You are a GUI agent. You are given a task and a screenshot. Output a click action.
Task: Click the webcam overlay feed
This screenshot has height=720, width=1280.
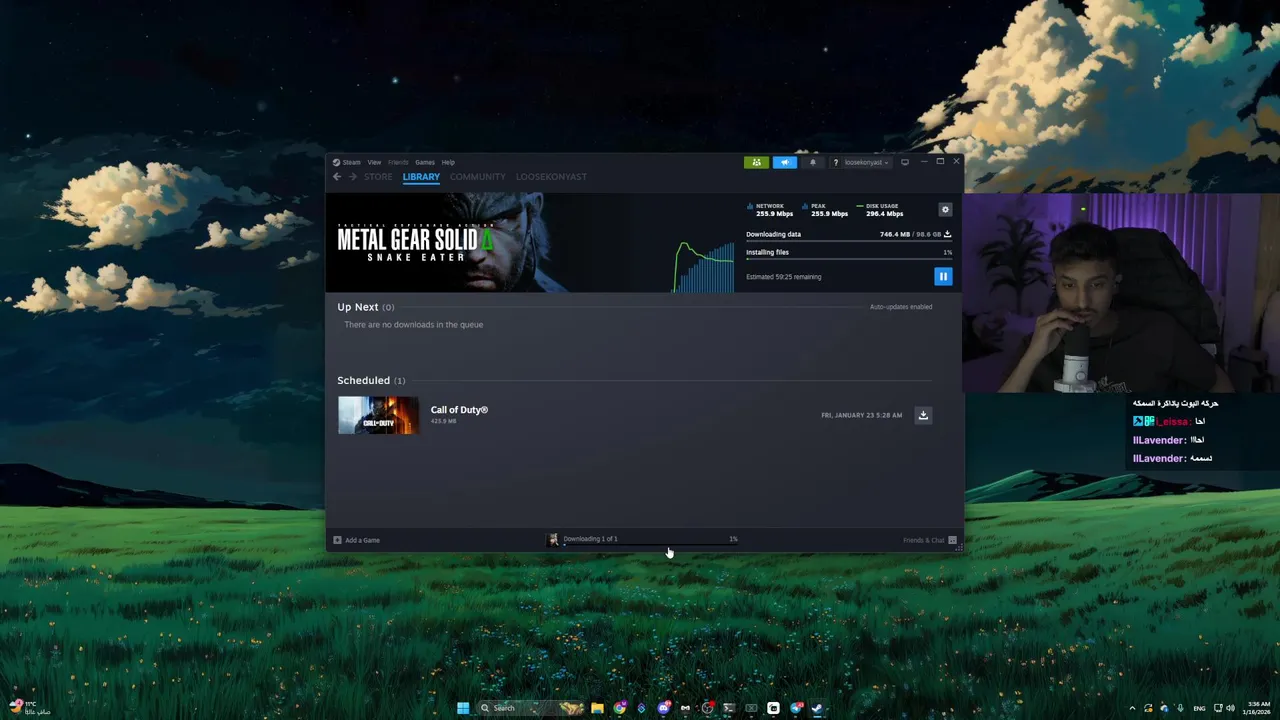click(1120, 293)
